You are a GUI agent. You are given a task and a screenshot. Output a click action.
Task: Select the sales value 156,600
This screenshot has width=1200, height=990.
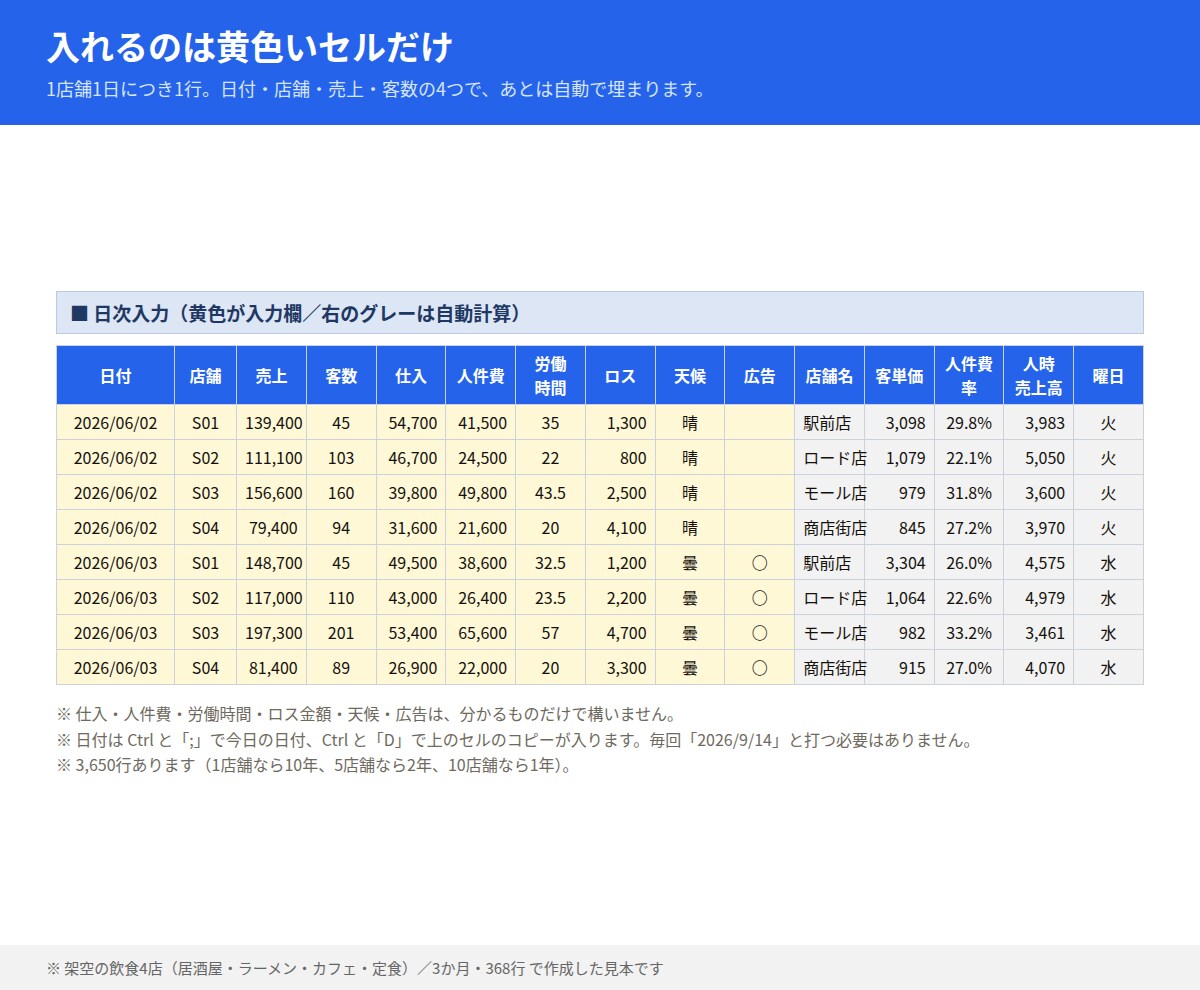[271, 493]
